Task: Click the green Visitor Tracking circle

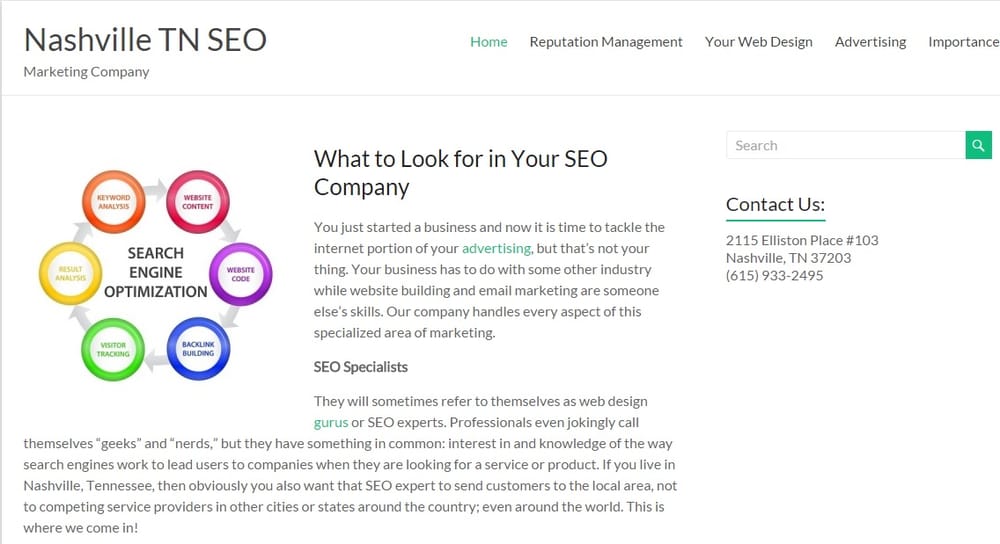Action: [x=112, y=349]
